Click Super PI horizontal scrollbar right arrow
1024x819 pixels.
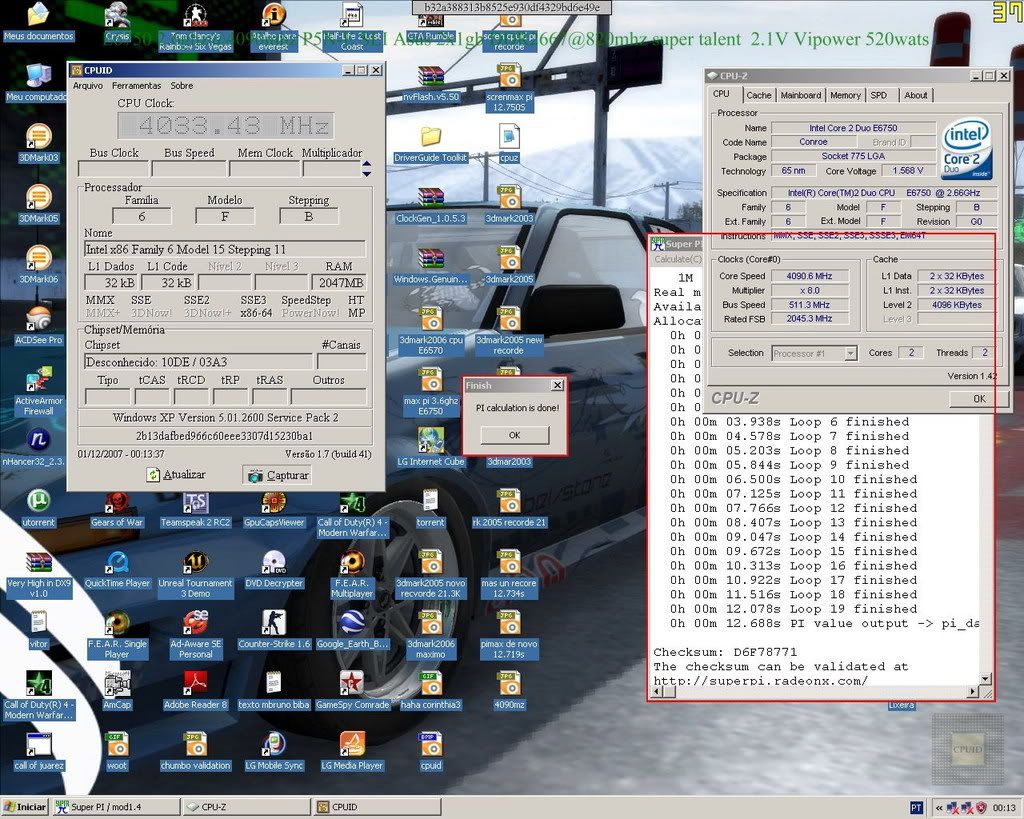(x=974, y=691)
